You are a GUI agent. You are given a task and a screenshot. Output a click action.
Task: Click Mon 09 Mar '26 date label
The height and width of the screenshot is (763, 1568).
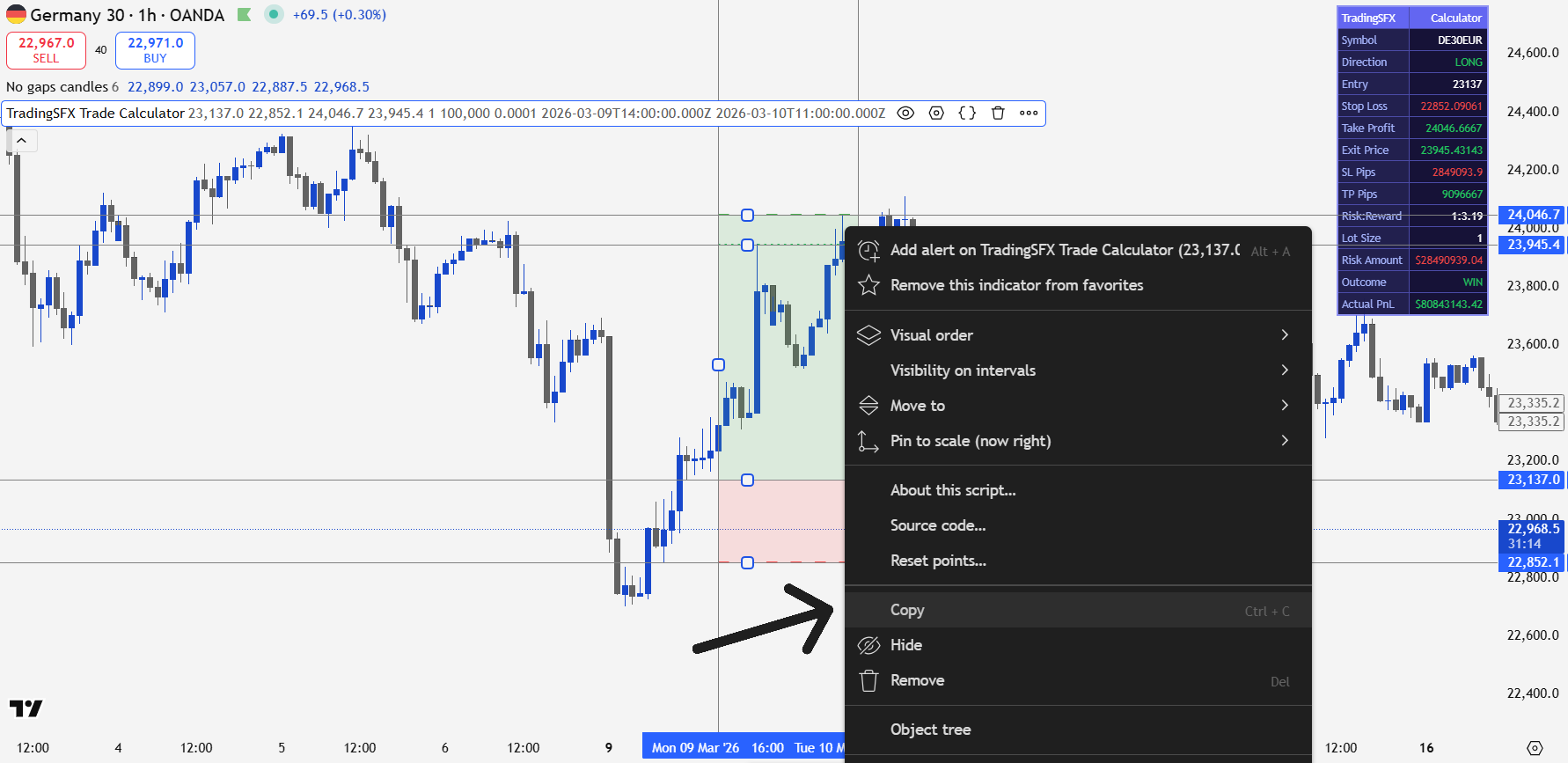click(695, 748)
